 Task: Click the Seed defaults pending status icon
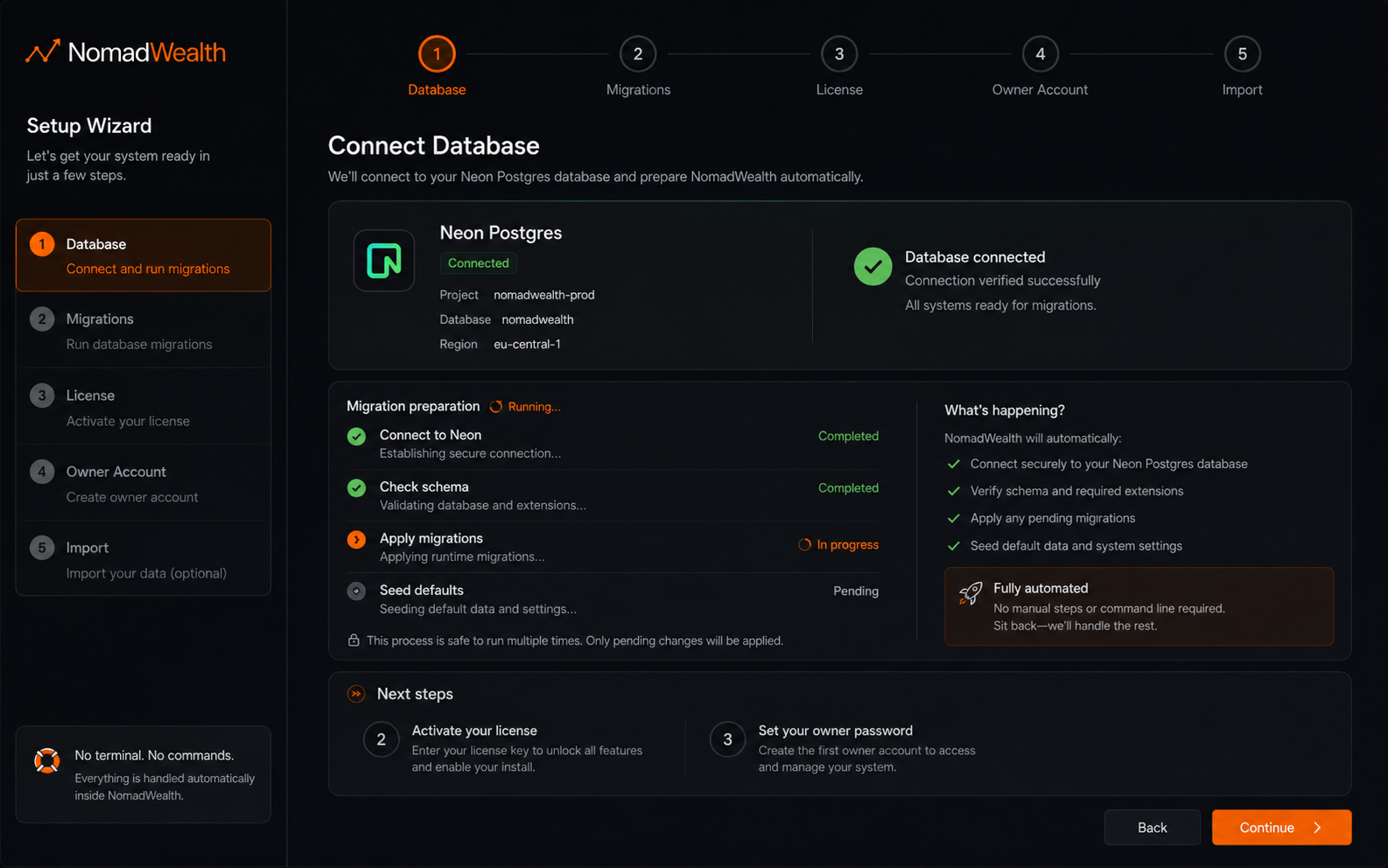click(356, 591)
